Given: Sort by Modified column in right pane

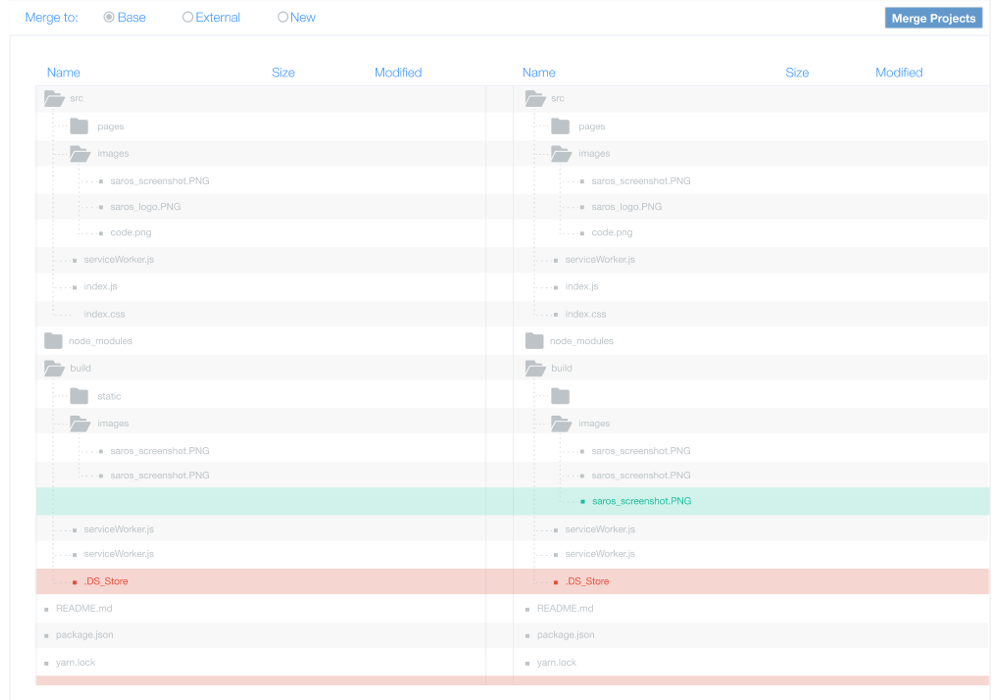Looking at the screenshot, I should click(898, 73).
